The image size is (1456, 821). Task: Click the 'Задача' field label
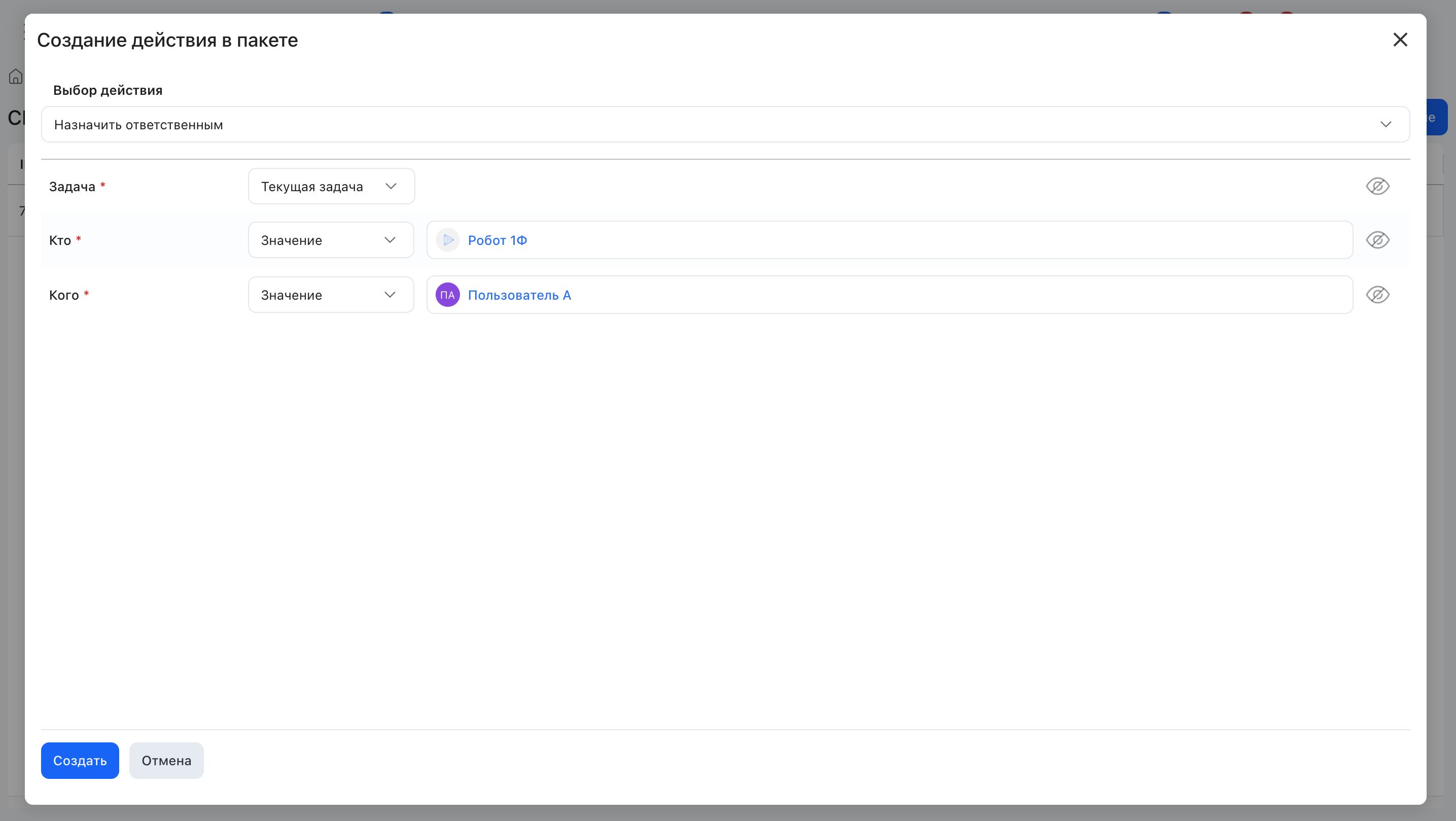pos(73,187)
